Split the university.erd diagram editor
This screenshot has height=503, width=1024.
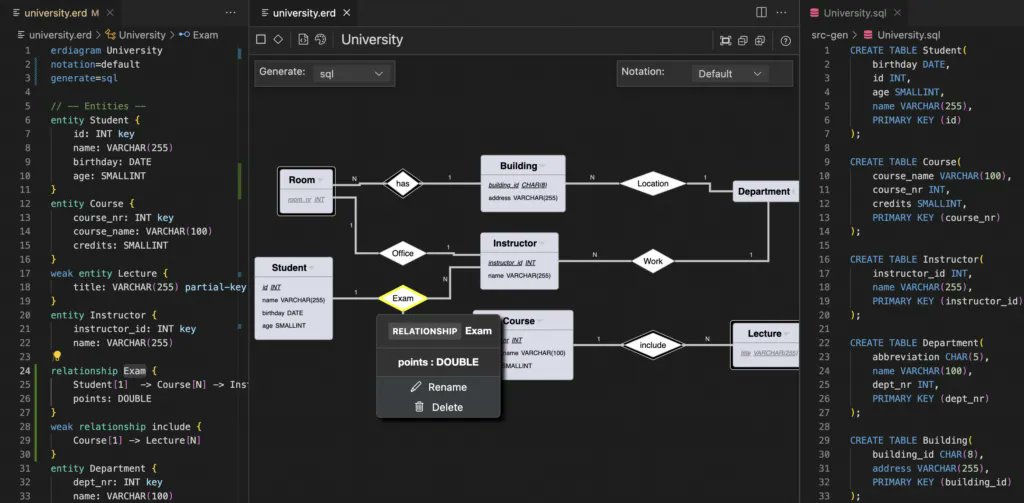(761, 12)
